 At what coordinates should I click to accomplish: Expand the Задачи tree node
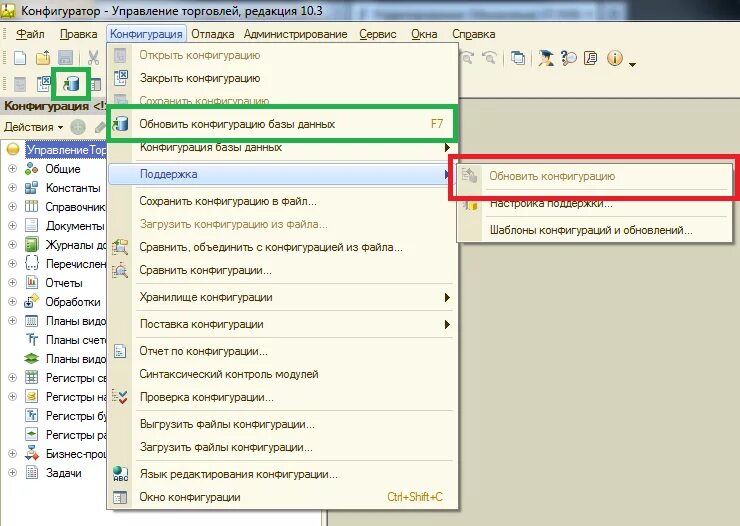(13, 472)
